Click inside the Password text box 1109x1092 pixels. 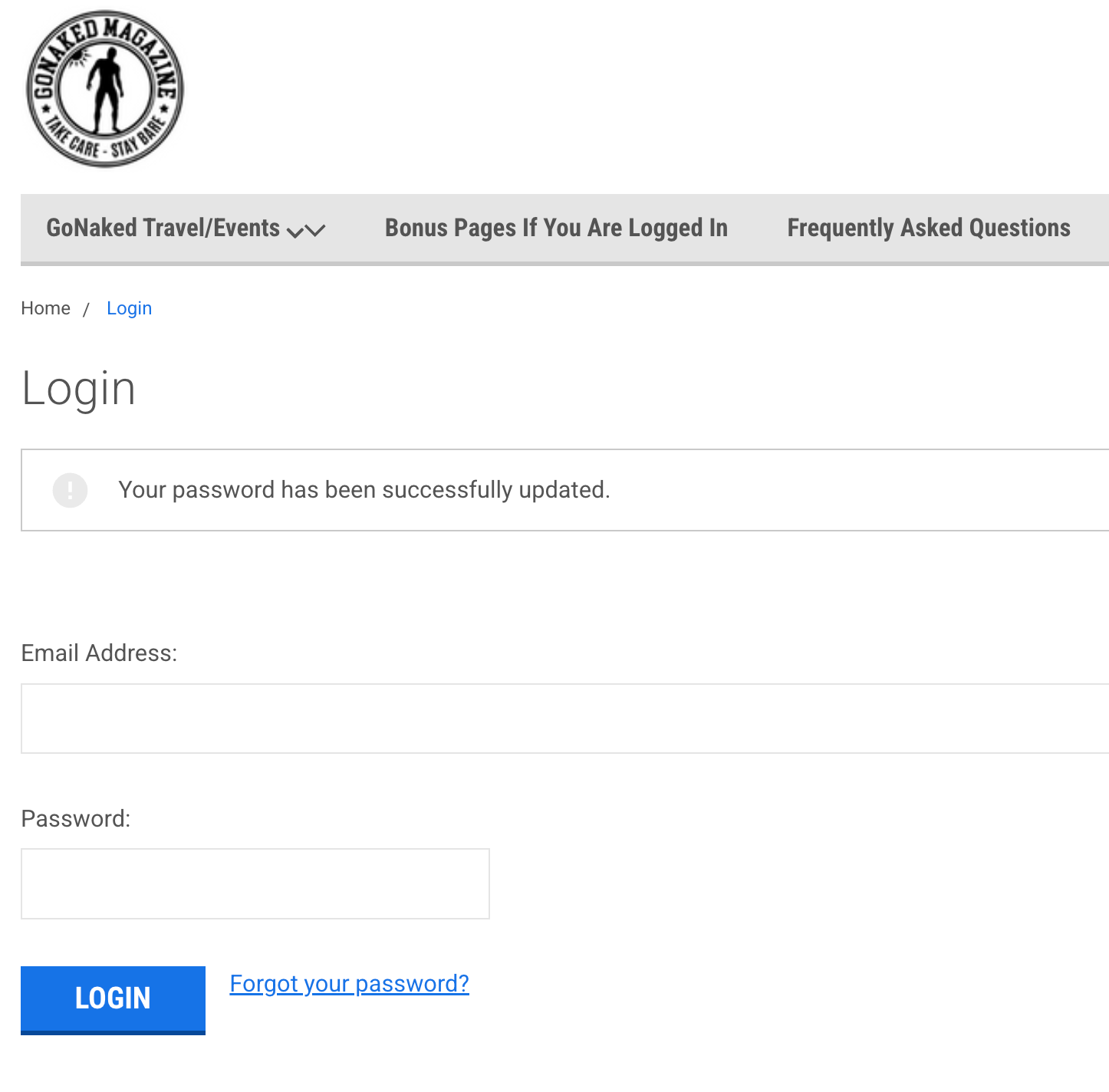pyautogui.click(x=255, y=883)
